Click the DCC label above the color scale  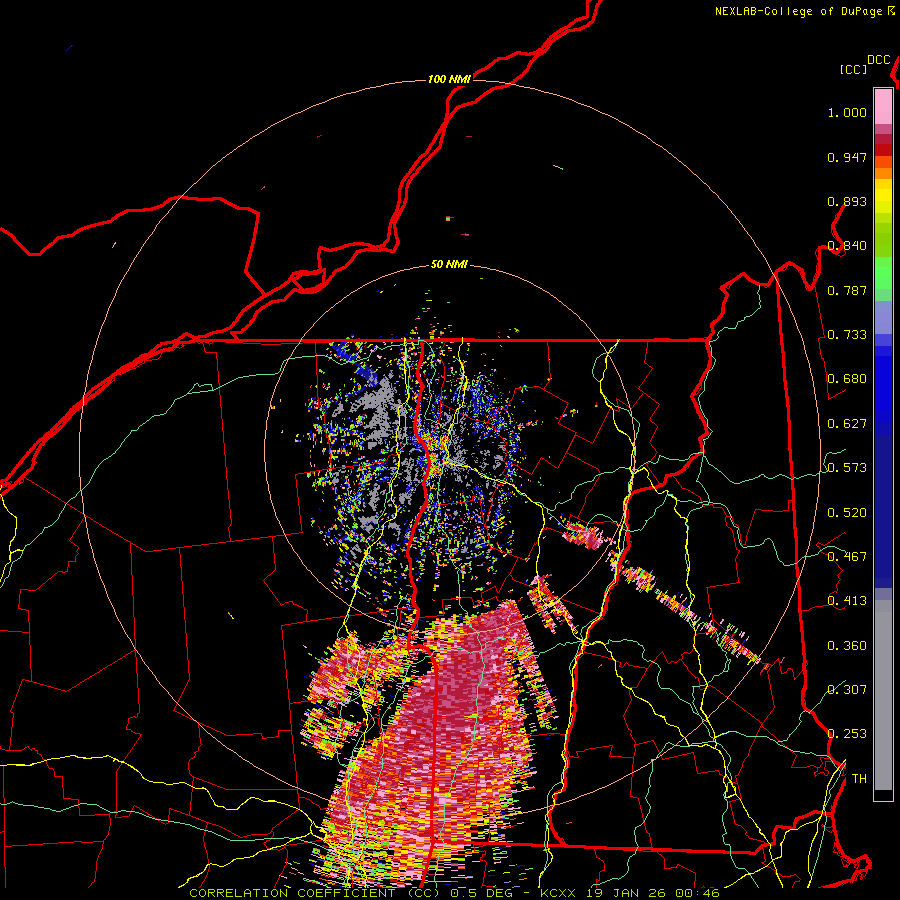tap(878, 60)
